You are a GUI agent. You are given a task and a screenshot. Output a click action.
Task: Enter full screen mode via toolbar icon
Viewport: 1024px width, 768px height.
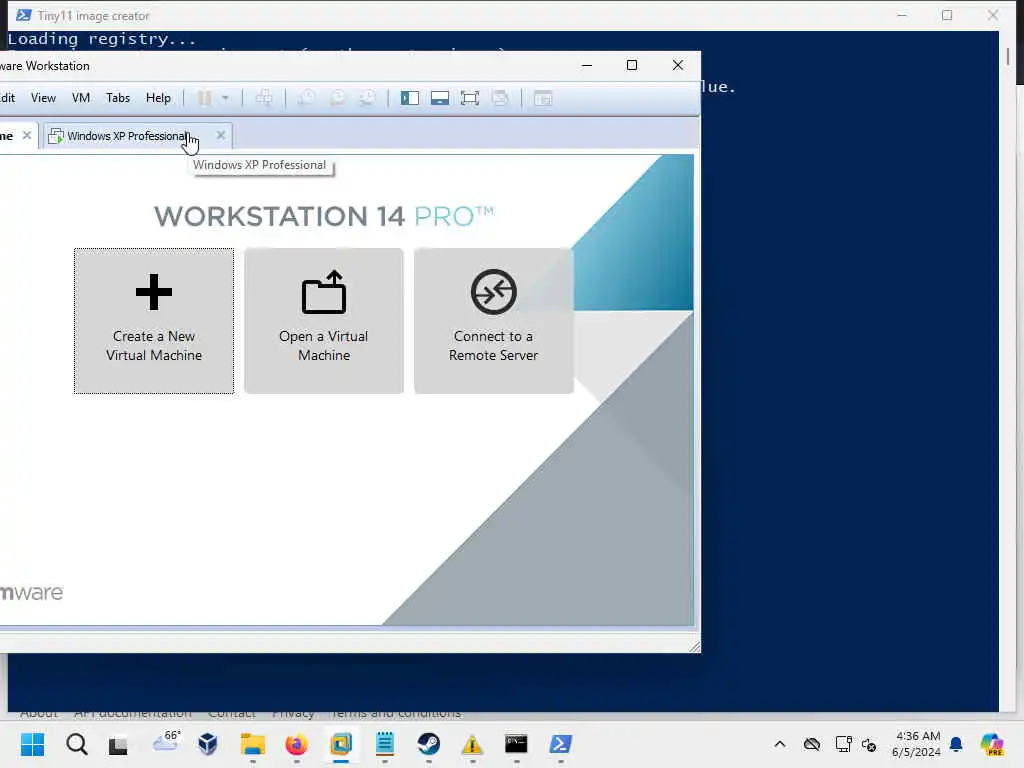(470, 98)
